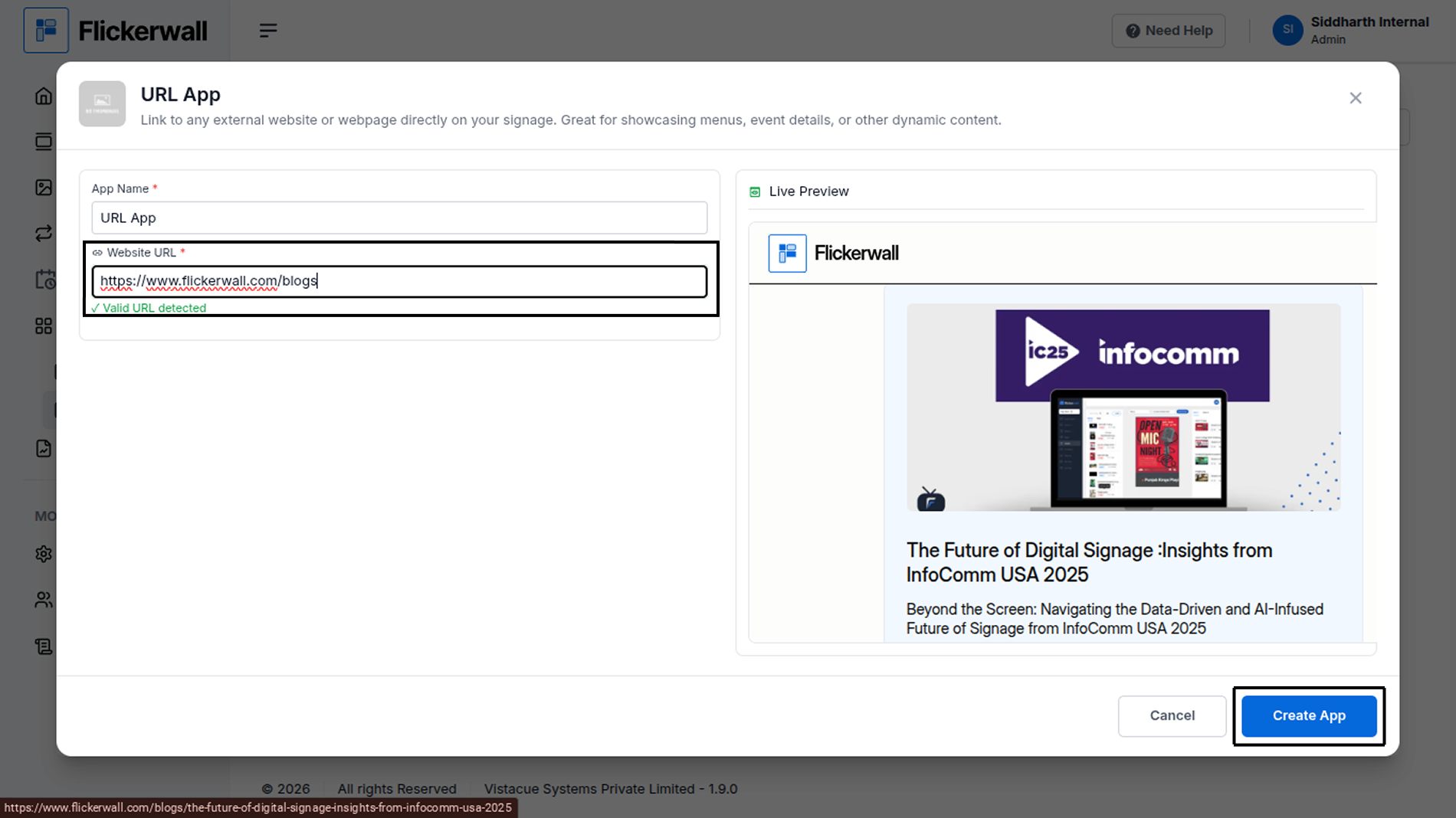The image size is (1456, 818).
Task: Open the Need Help button
Action: (x=1169, y=31)
